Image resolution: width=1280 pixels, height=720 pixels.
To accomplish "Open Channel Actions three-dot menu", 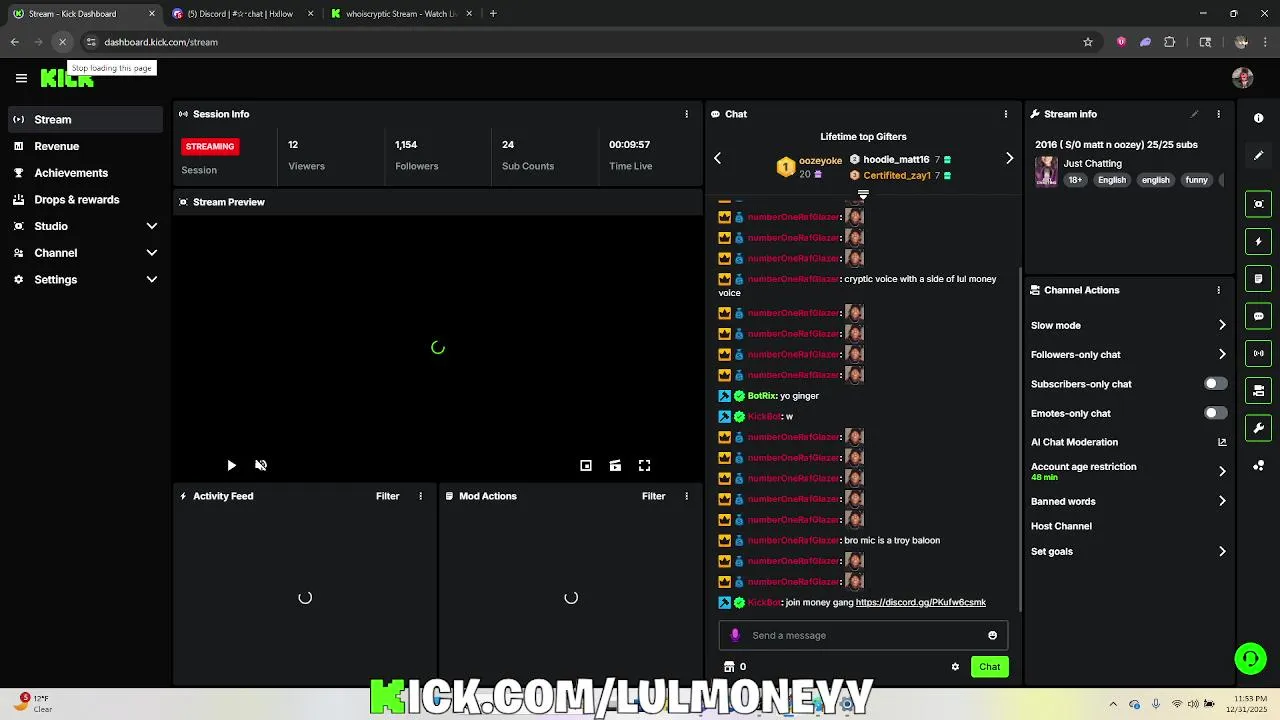I will click(x=1218, y=290).
